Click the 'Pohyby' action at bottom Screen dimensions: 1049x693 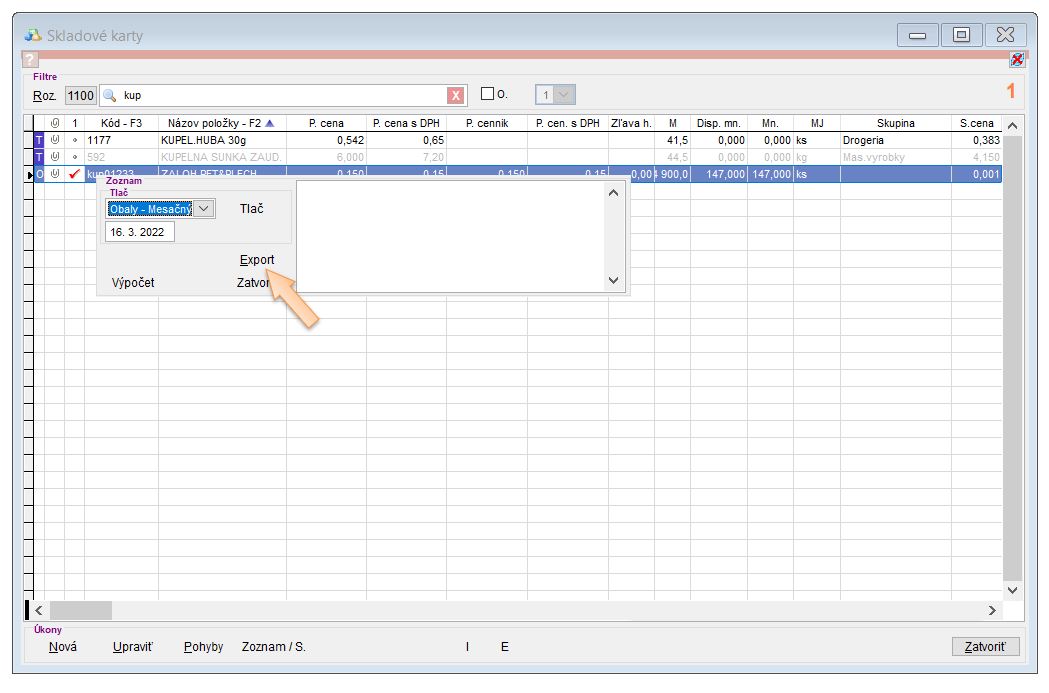pos(204,647)
